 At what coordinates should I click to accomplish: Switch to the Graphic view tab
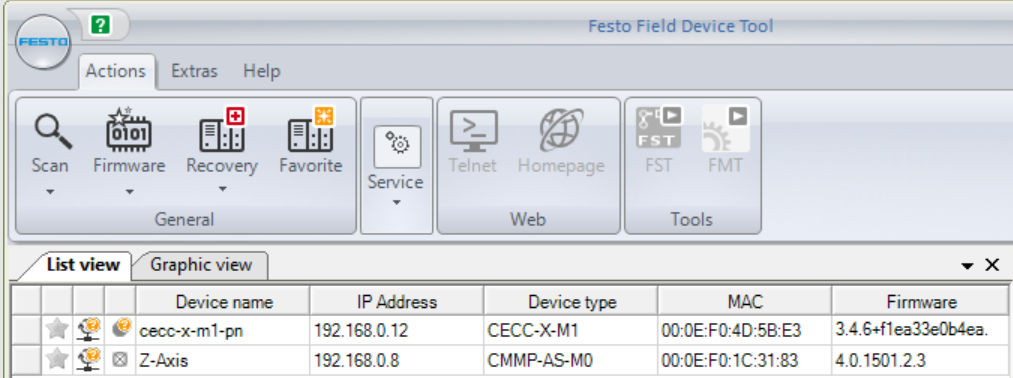[x=201, y=265]
